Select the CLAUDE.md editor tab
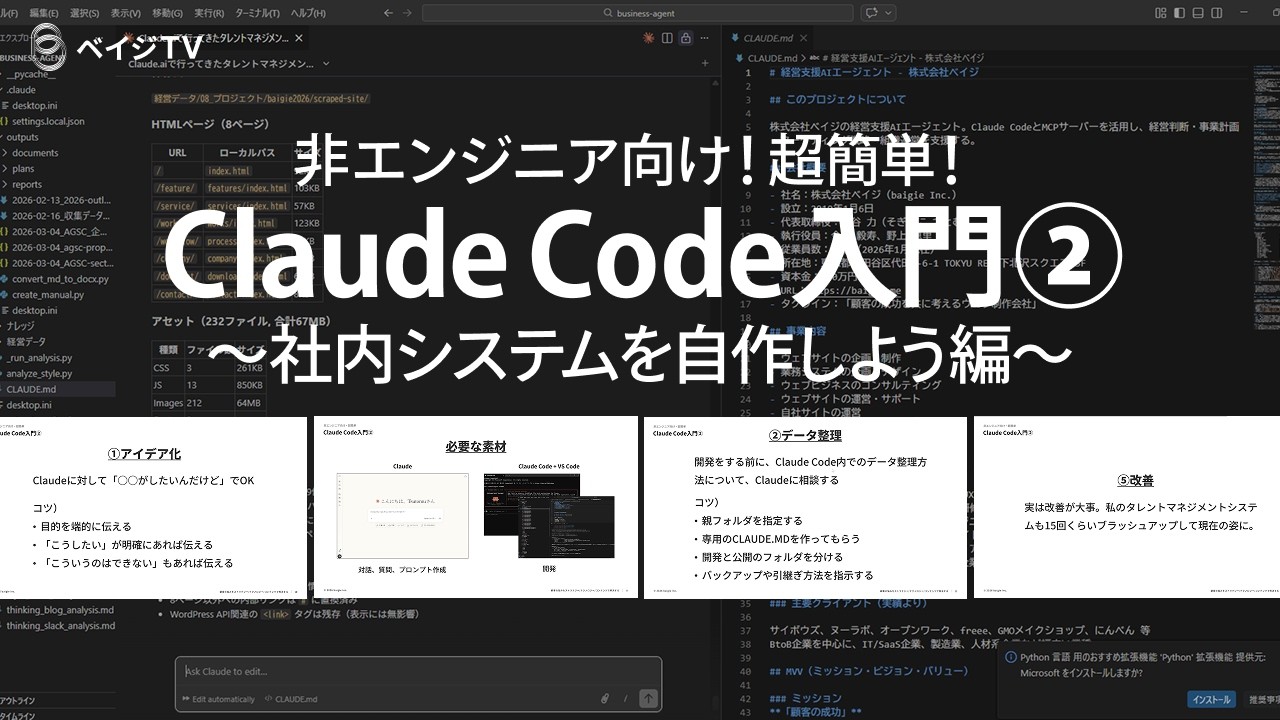1280x720 pixels. click(767, 38)
